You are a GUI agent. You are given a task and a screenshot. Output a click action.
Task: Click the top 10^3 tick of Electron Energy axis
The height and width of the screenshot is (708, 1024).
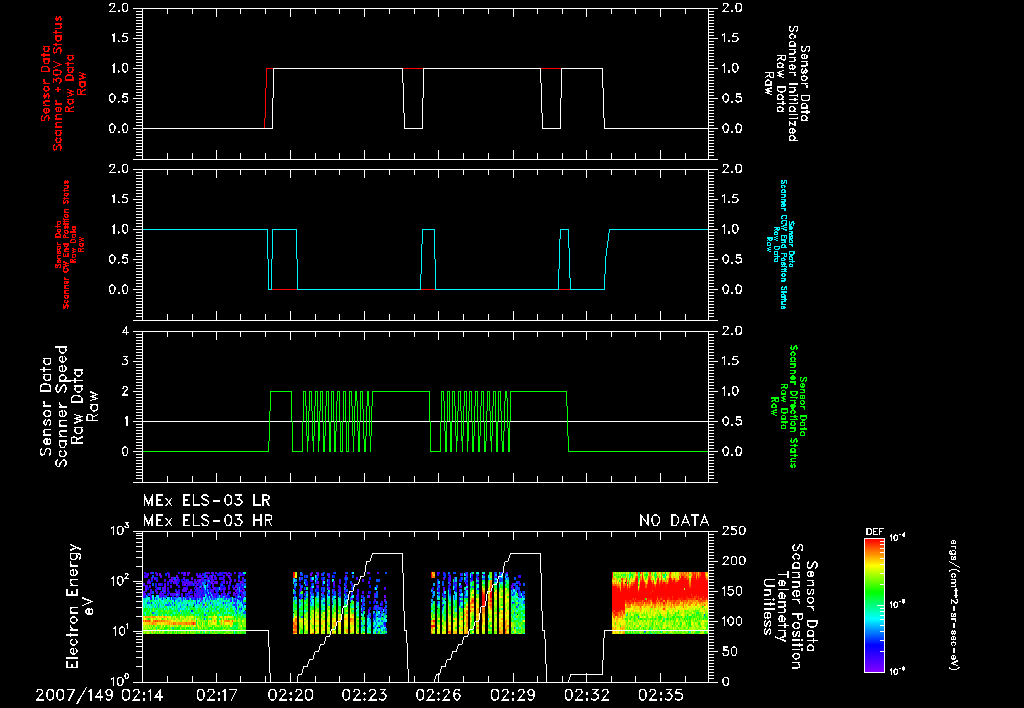pos(120,529)
